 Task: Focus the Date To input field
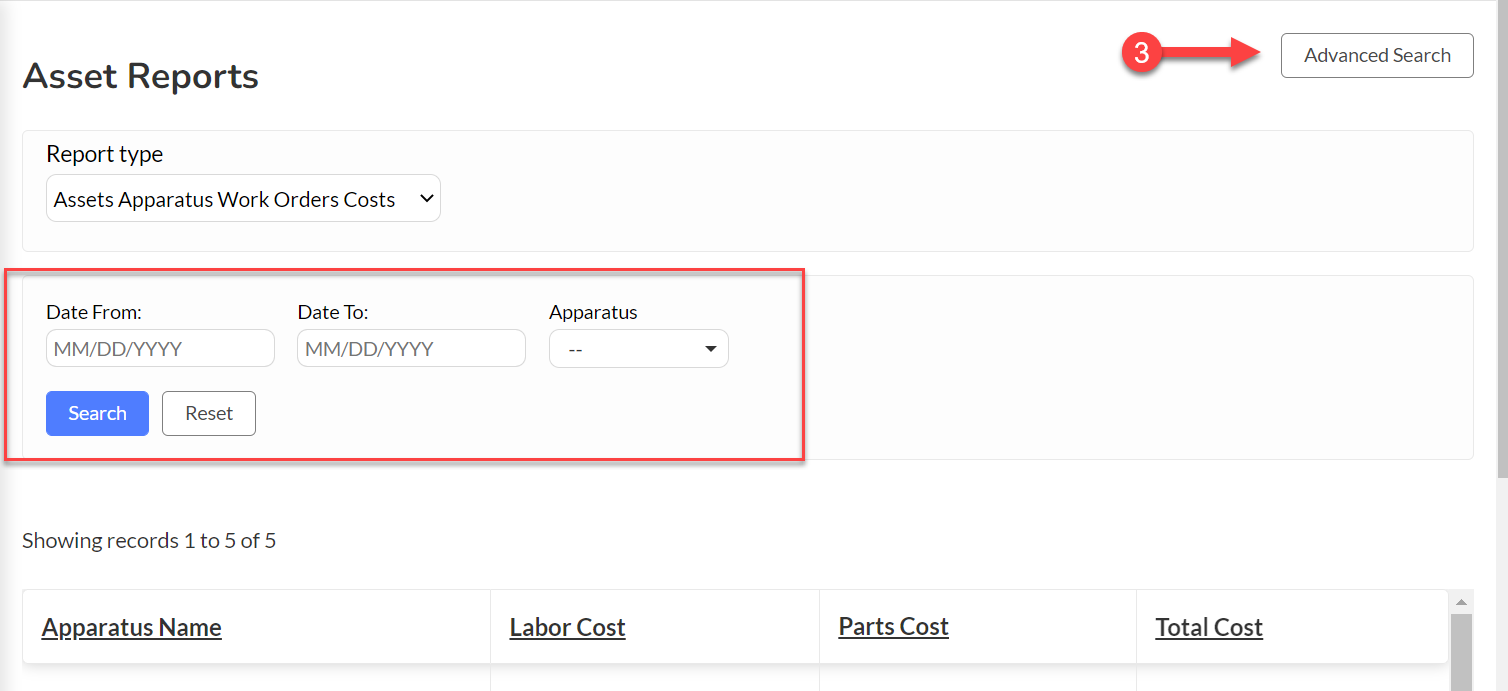tap(411, 348)
